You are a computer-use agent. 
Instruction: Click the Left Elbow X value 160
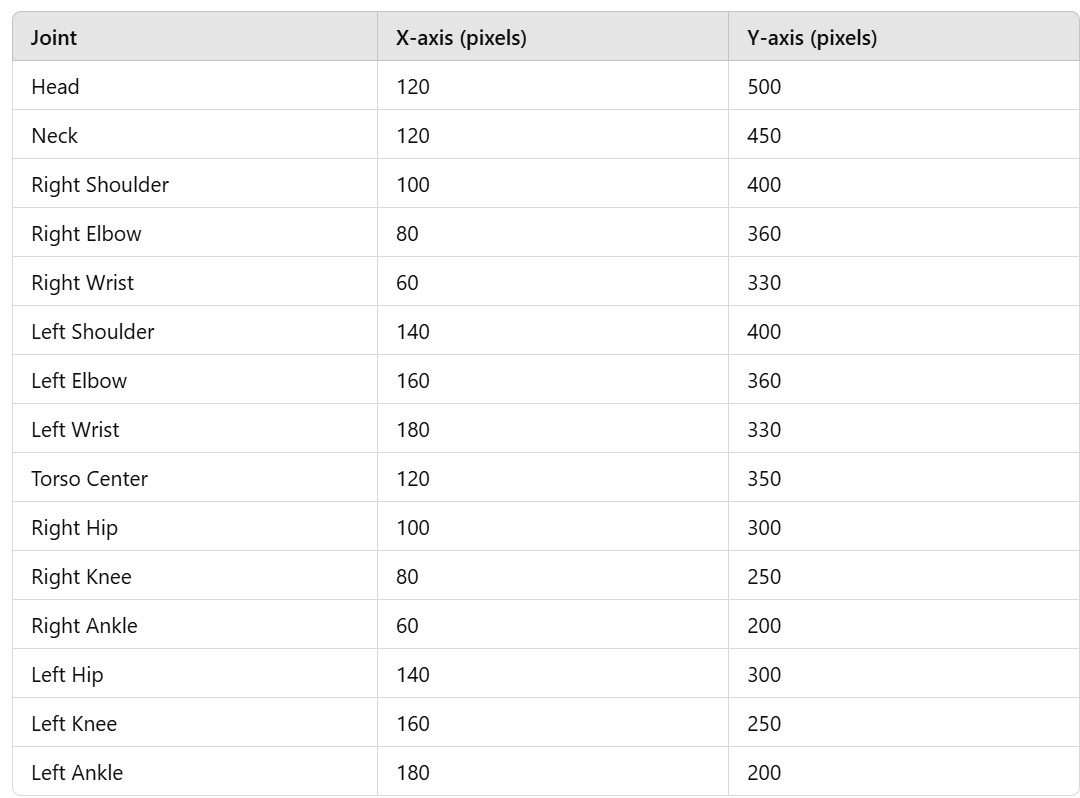click(x=413, y=380)
